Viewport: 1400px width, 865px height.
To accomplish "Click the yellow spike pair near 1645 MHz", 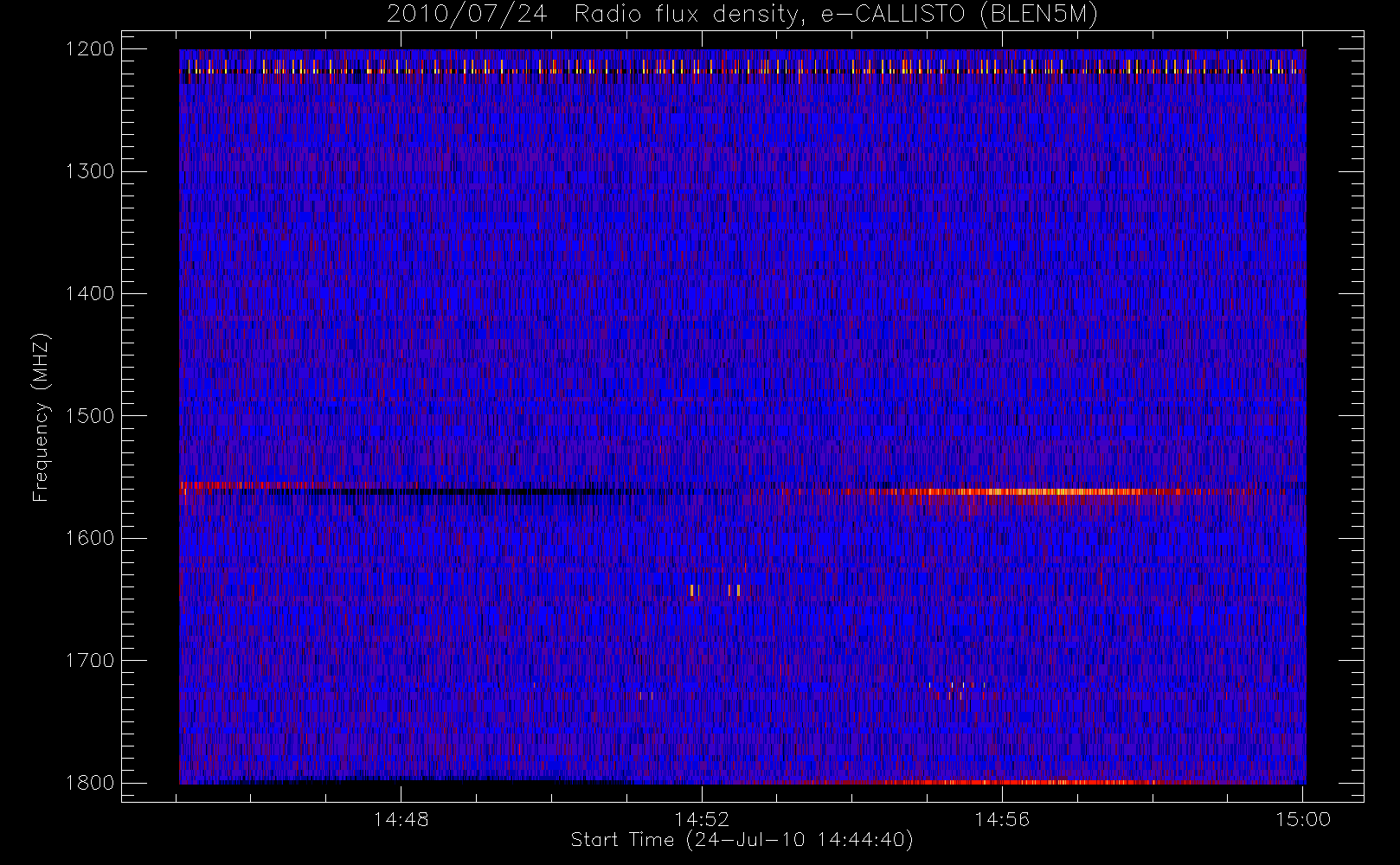I will pyautogui.click(x=715, y=590).
